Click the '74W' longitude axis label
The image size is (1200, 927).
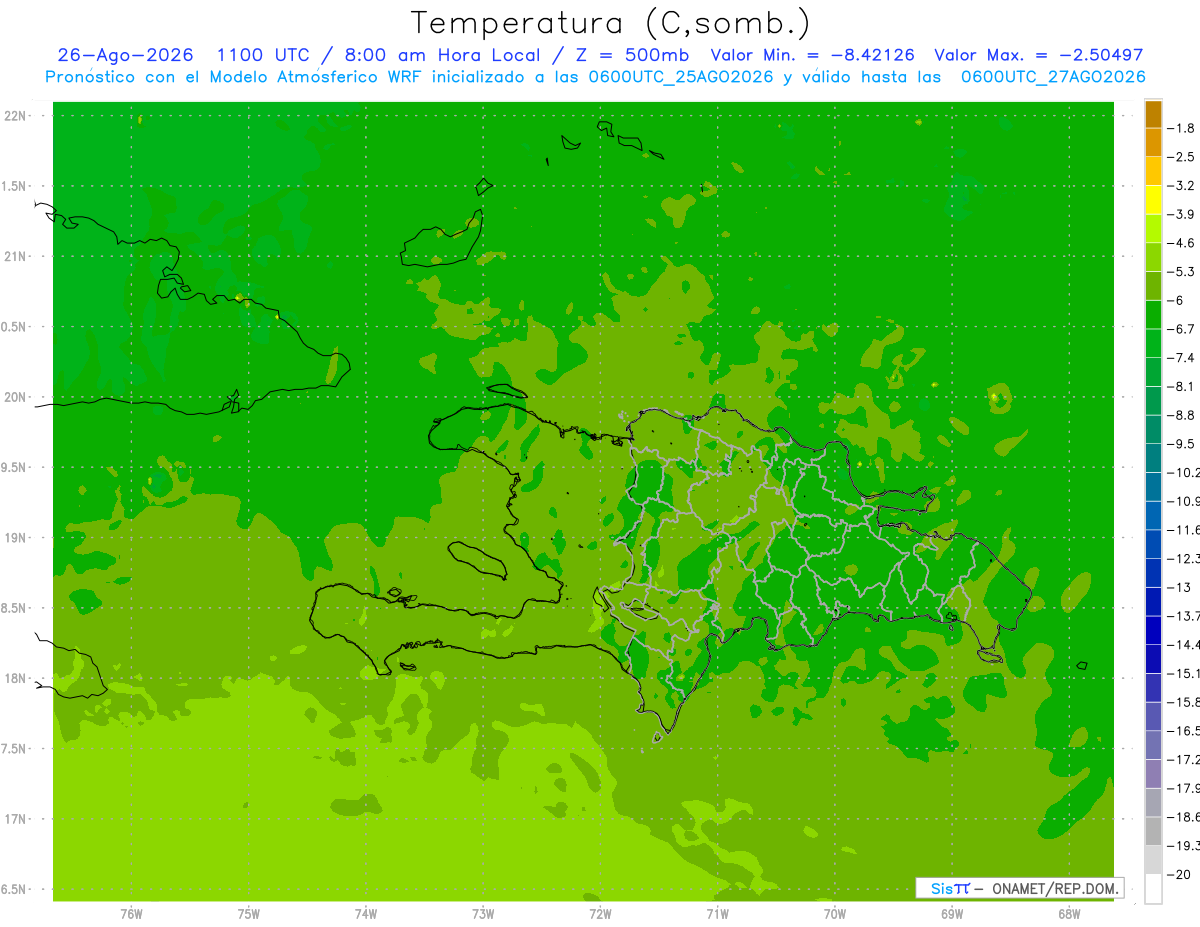pyautogui.click(x=366, y=914)
